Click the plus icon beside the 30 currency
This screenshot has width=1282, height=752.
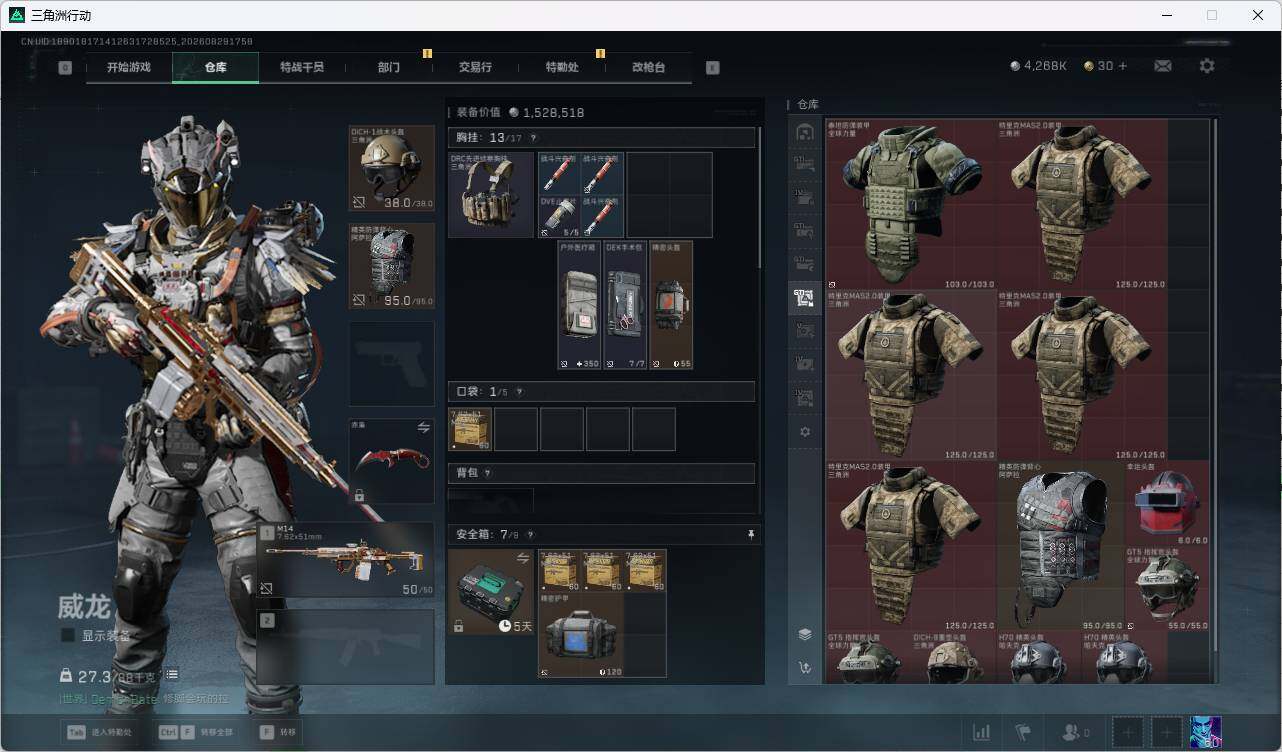coord(1122,66)
